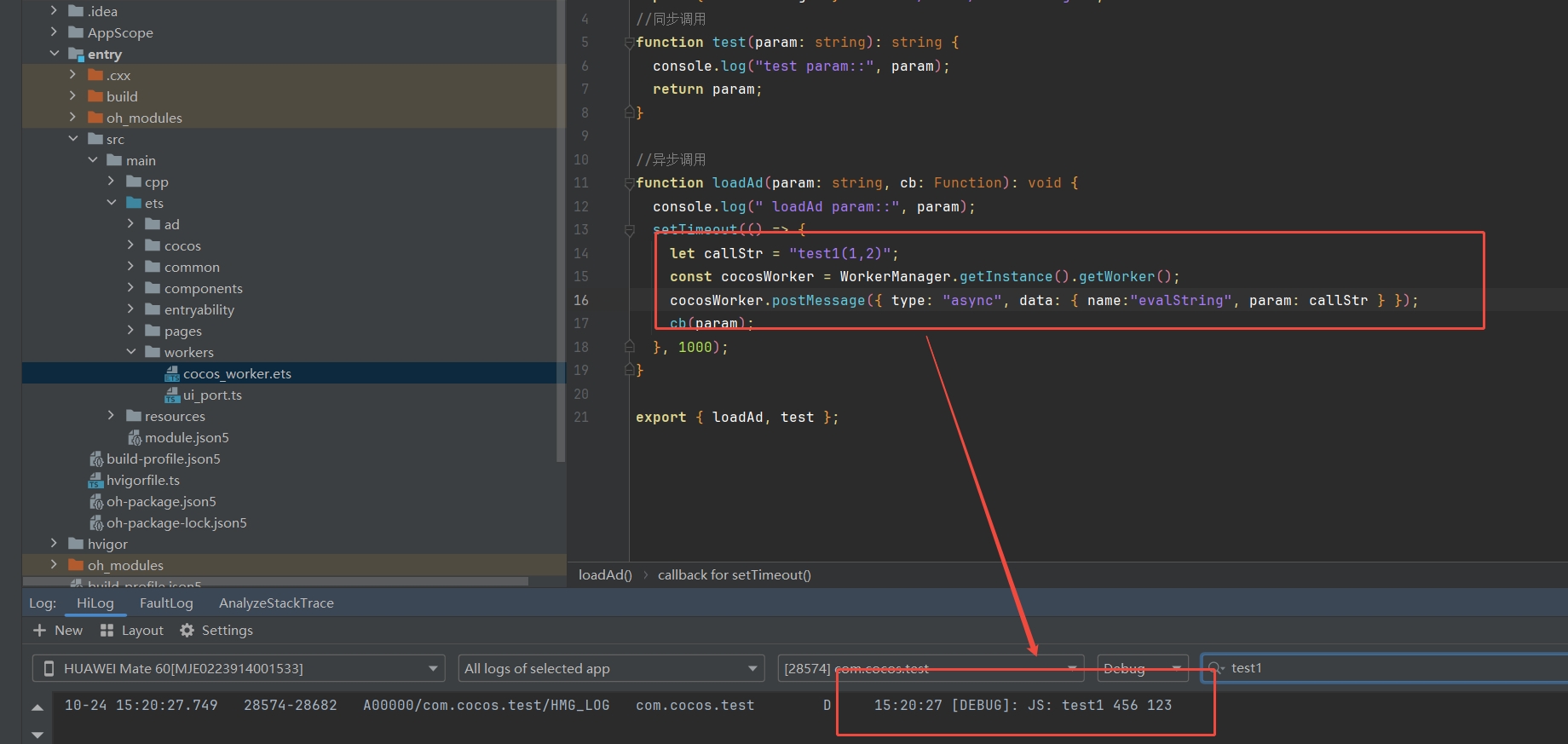Click the callStr declaration on line 14

784,253
